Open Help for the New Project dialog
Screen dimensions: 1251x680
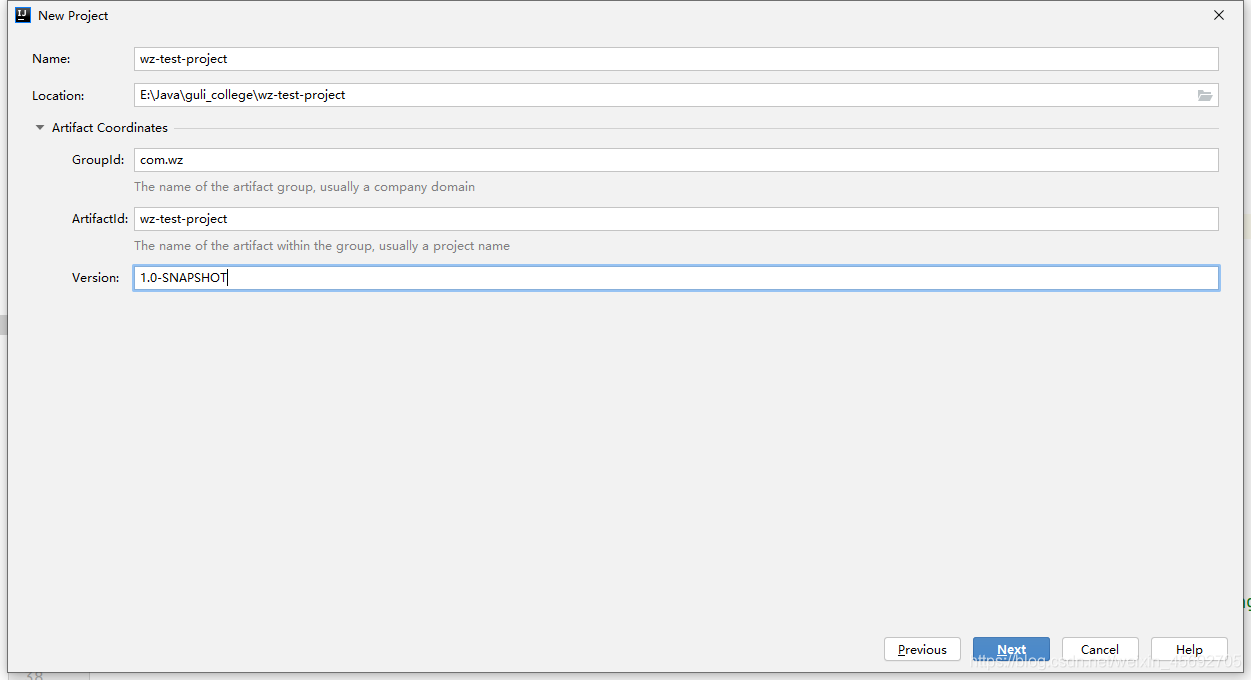tap(1189, 649)
